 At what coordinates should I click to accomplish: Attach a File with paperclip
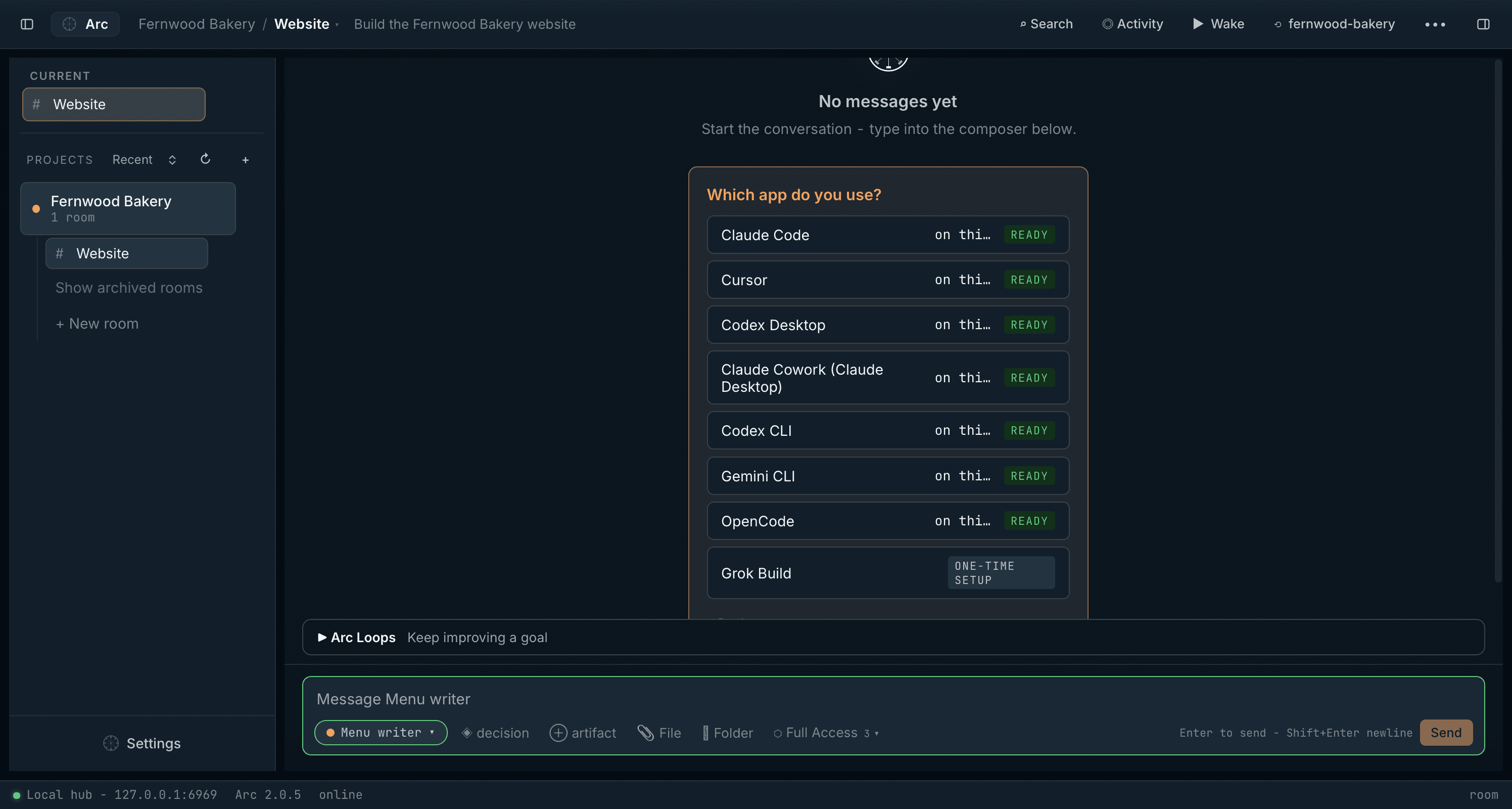[x=659, y=733]
